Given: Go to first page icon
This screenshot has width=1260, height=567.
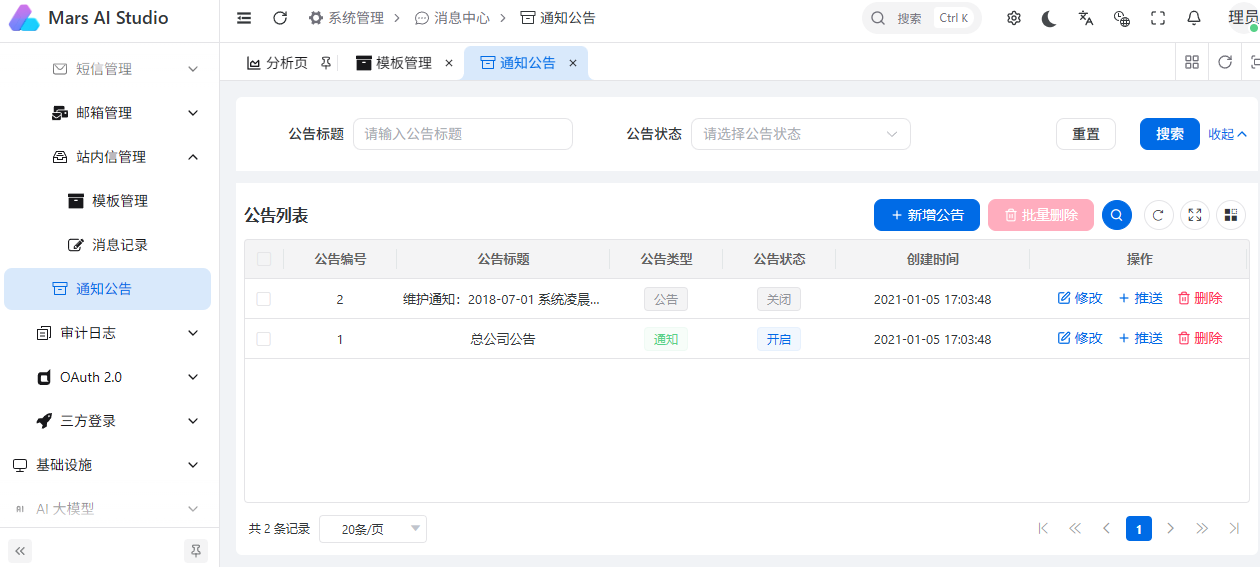Looking at the screenshot, I should pos(1043,528).
